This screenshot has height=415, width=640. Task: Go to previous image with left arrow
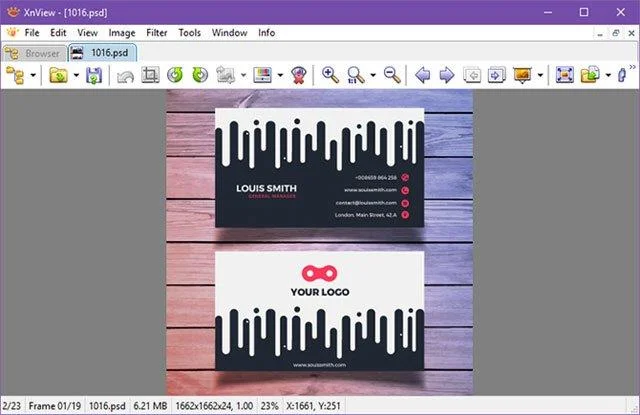click(x=422, y=75)
